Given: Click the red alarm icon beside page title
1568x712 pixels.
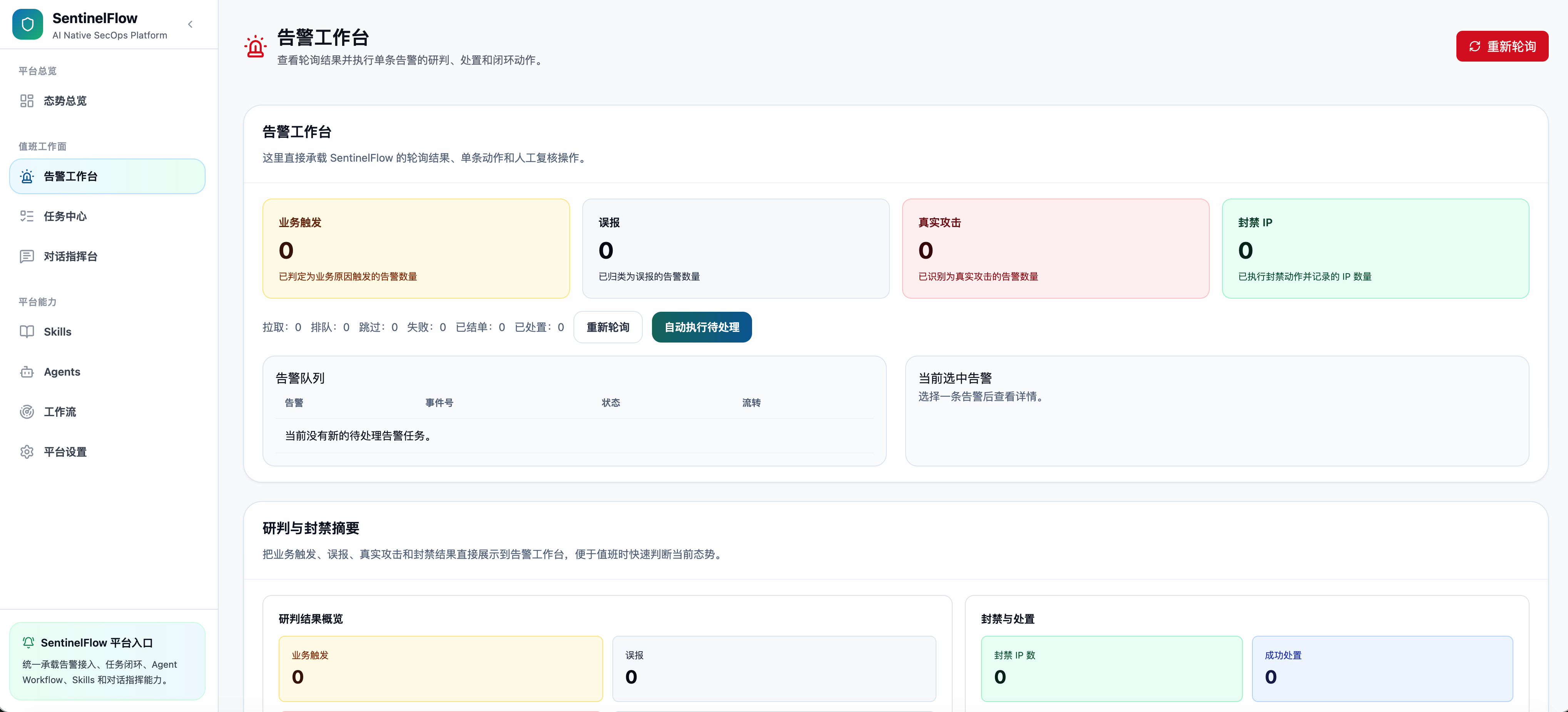Looking at the screenshot, I should tap(256, 46).
